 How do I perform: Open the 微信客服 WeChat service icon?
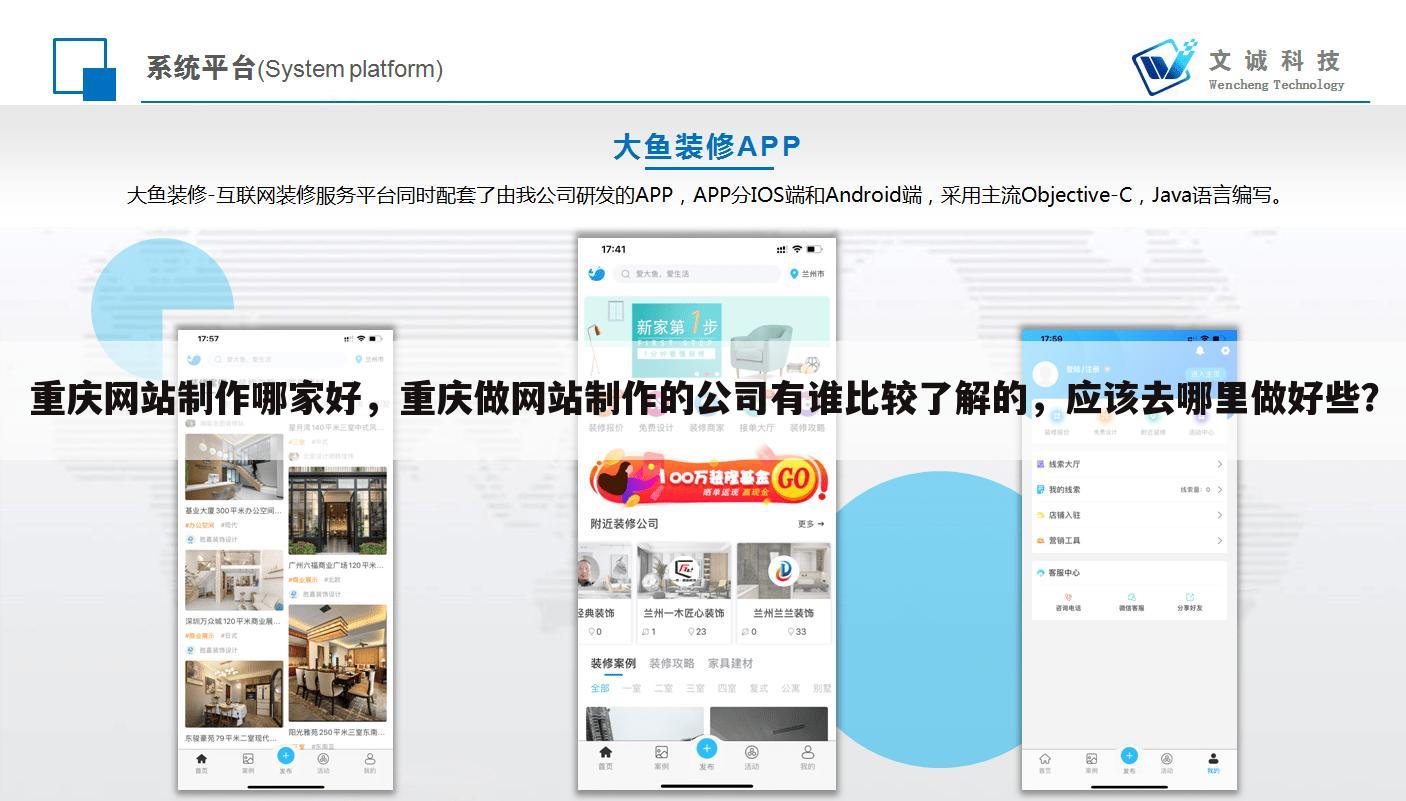(x=1132, y=601)
